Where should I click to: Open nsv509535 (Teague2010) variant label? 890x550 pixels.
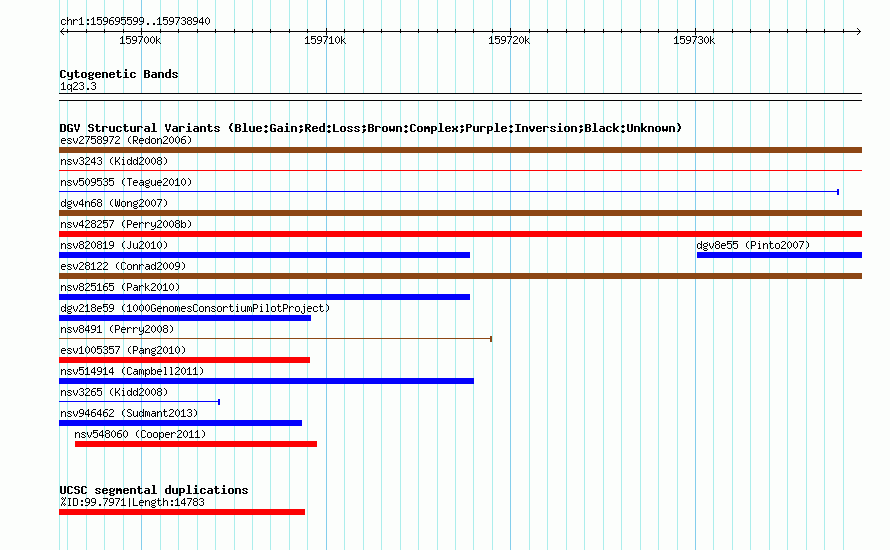(x=126, y=182)
